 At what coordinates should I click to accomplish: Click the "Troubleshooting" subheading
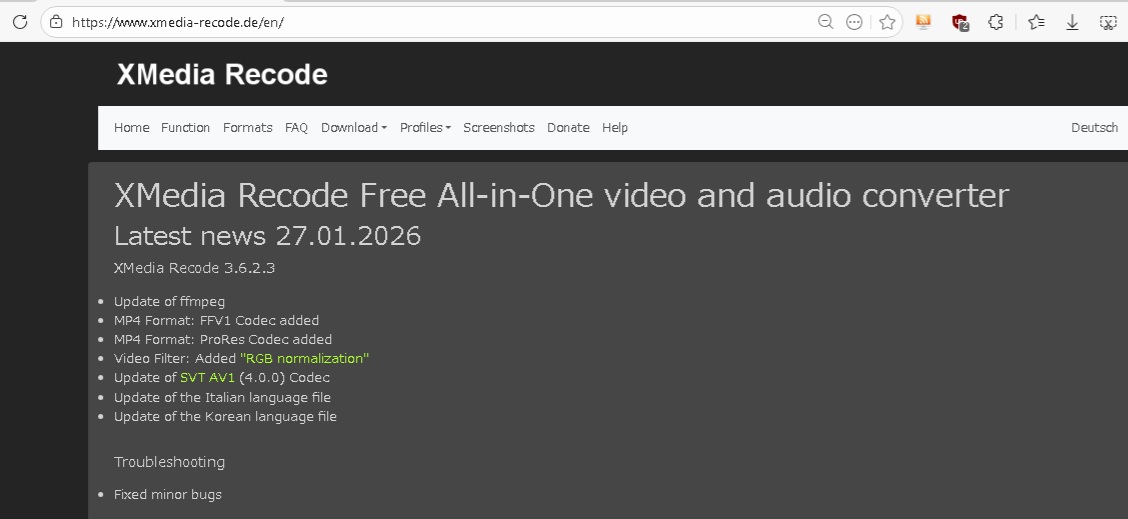tap(170, 462)
